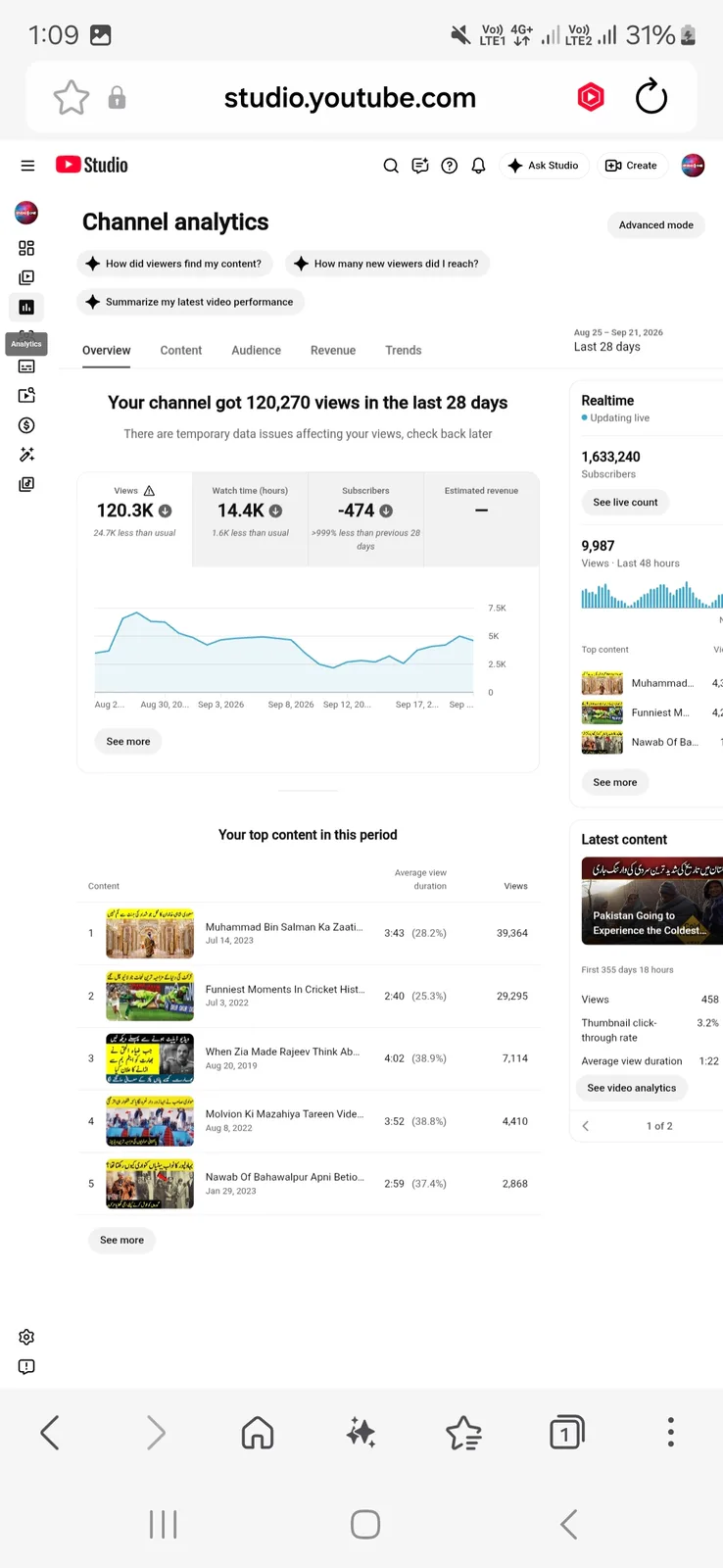The height and width of the screenshot is (1568, 723).
Task: Click Summarize my latest video performance
Action: (x=191, y=302)
